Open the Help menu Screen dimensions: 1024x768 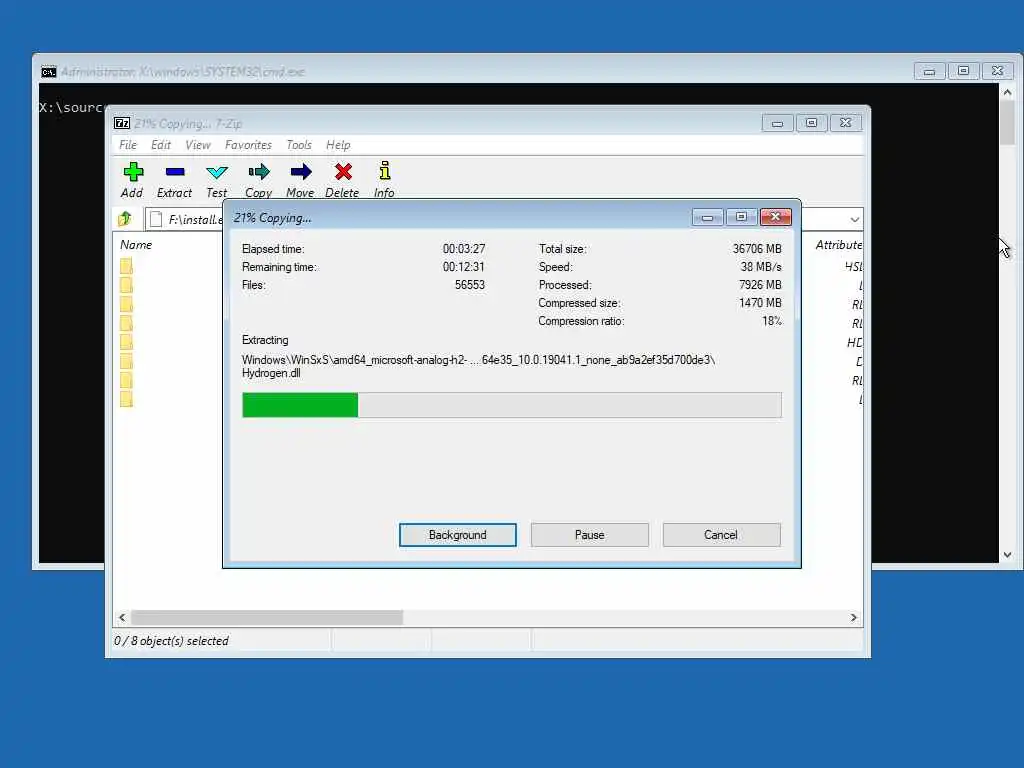(338, 145)
